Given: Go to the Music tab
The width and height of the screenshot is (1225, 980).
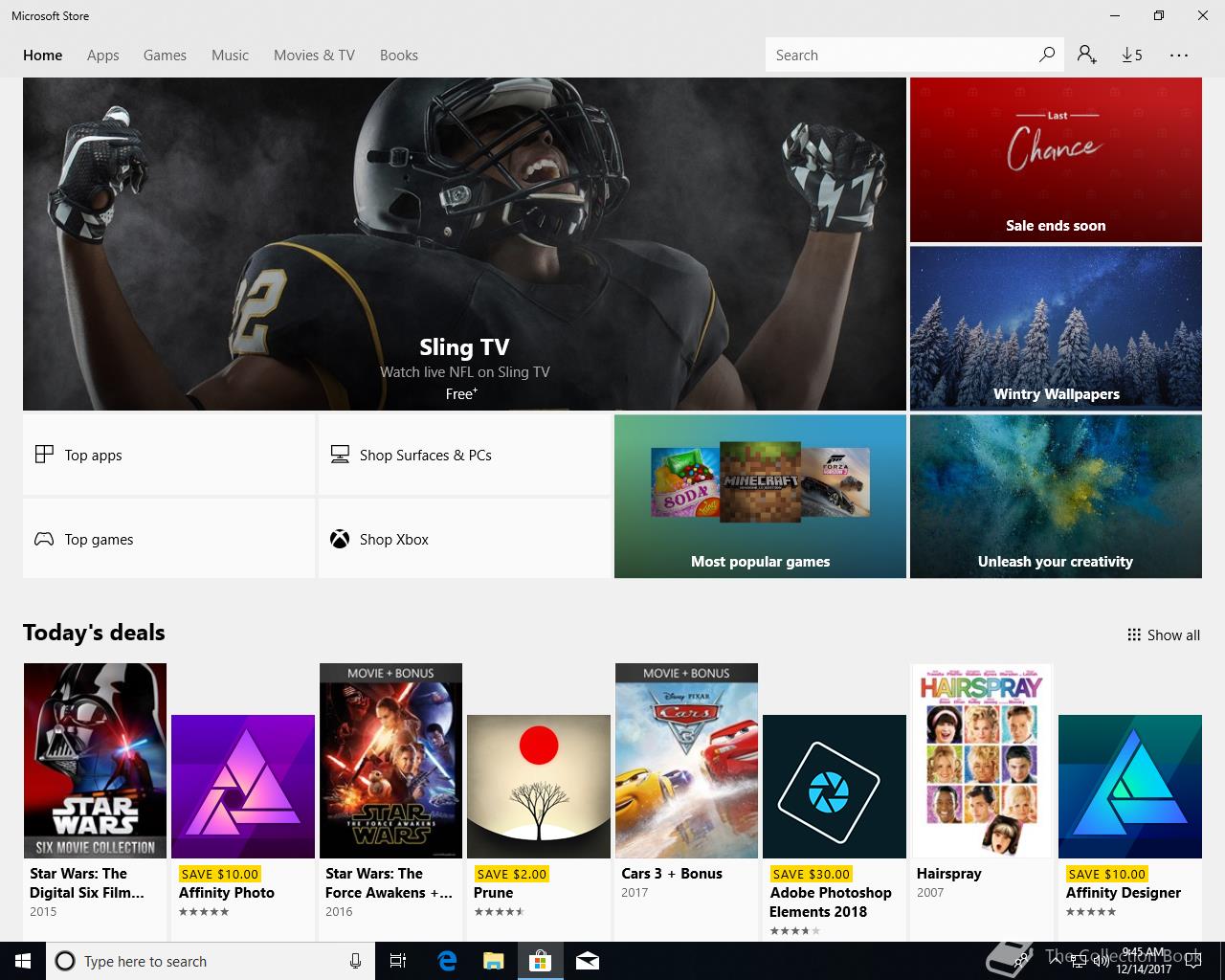Looking at the screenshot, I should pyautogui.click(x=230, y=55).
